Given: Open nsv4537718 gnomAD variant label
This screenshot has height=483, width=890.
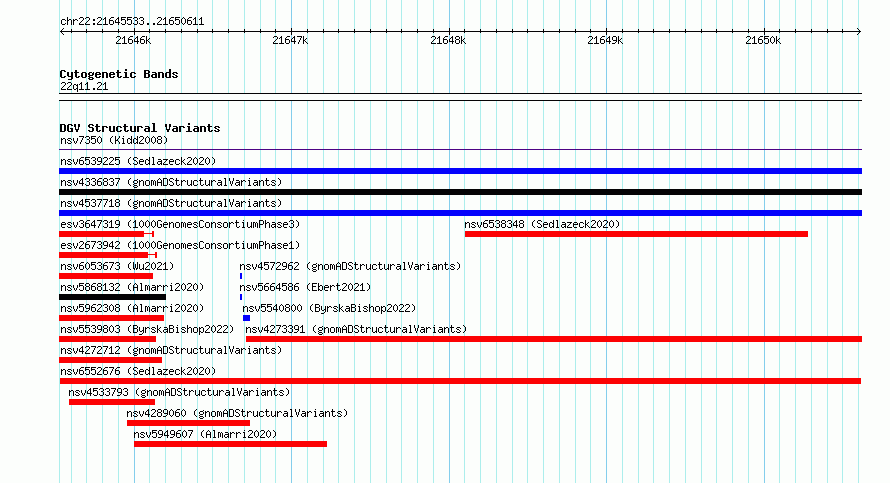Looking at the screenshot, I should [171, 203].
